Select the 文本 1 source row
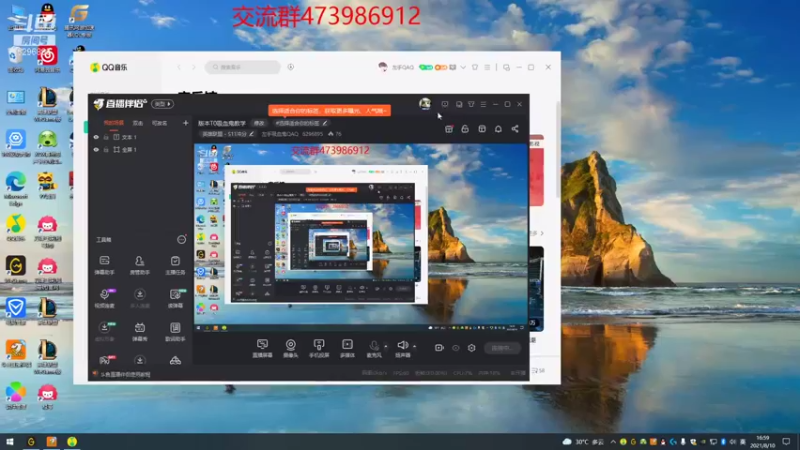This screenshot has height=450, width=800. click(139, 137)
